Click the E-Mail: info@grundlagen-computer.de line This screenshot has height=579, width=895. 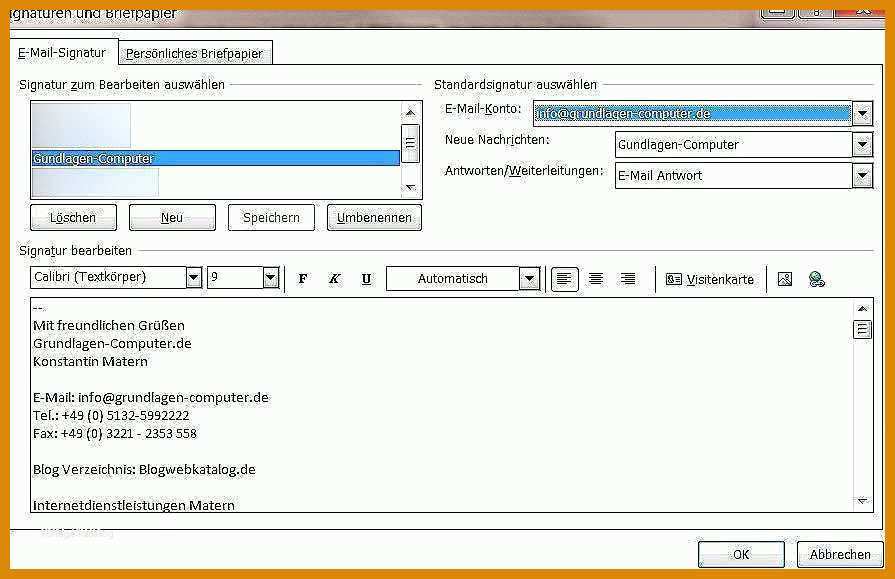click(x=151, y=397)
